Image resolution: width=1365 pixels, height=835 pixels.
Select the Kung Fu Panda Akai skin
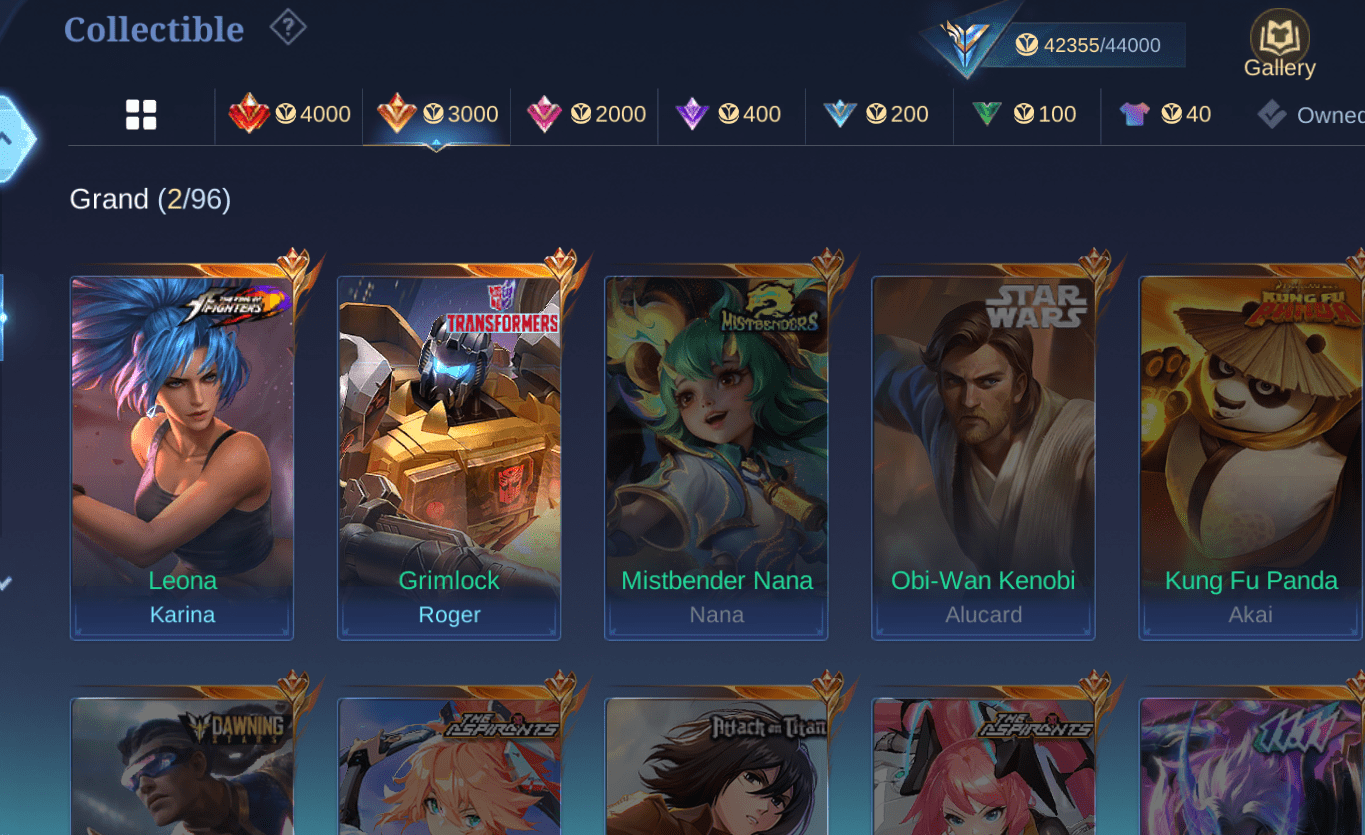point(1251,458)
